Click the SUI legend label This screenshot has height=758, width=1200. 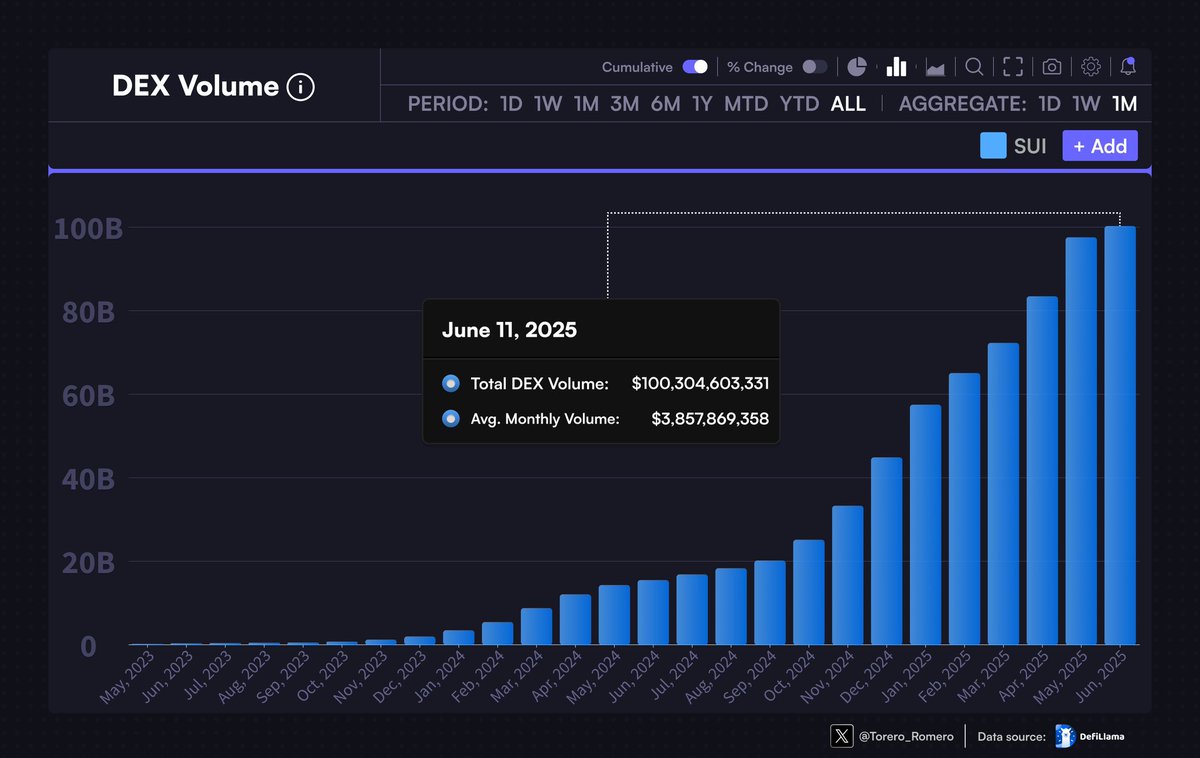[x=1030, y=146]
